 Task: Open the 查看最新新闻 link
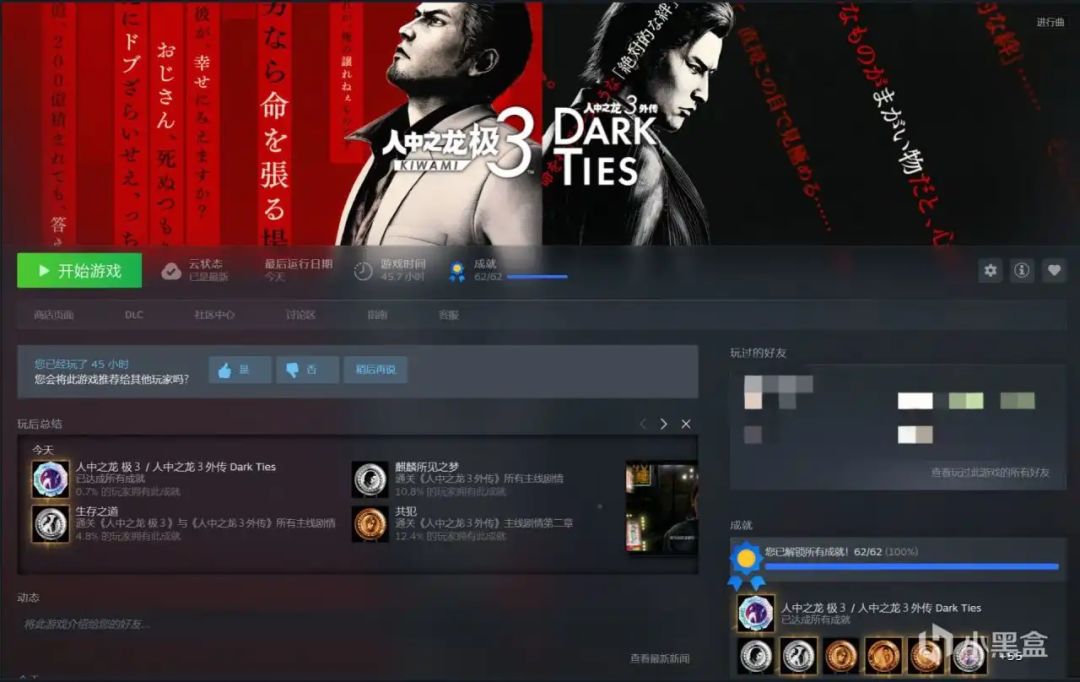[660, 659]
